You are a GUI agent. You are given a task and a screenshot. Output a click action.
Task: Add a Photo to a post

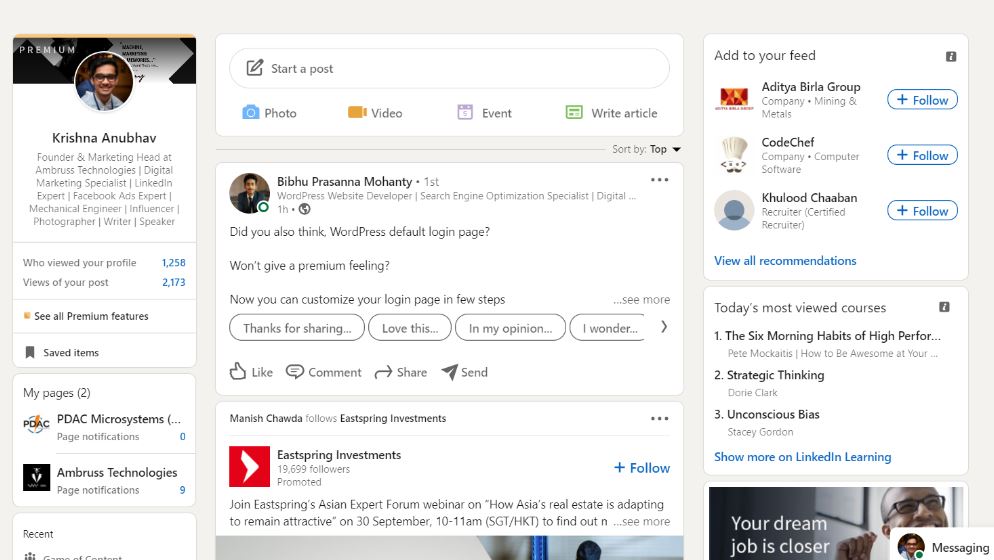point(269,113)
